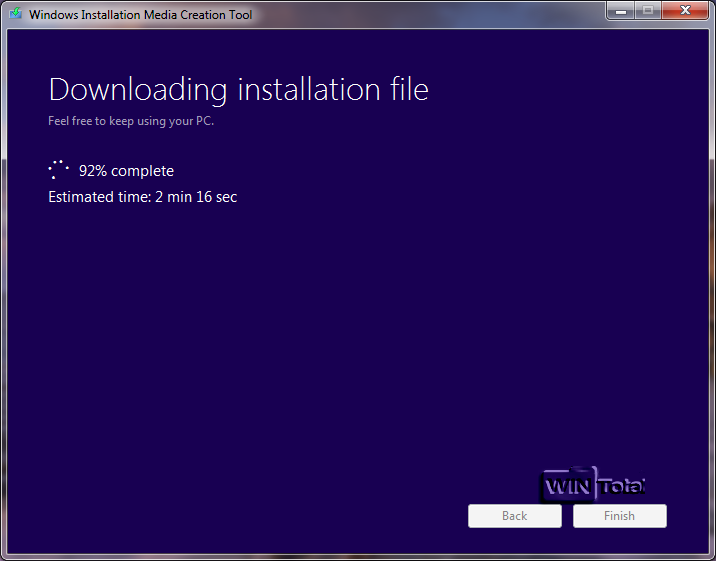Close the Windows Installation Media Creation Tool
The height and width of the screenshot is (561, 716).
[x=685, y=11]
